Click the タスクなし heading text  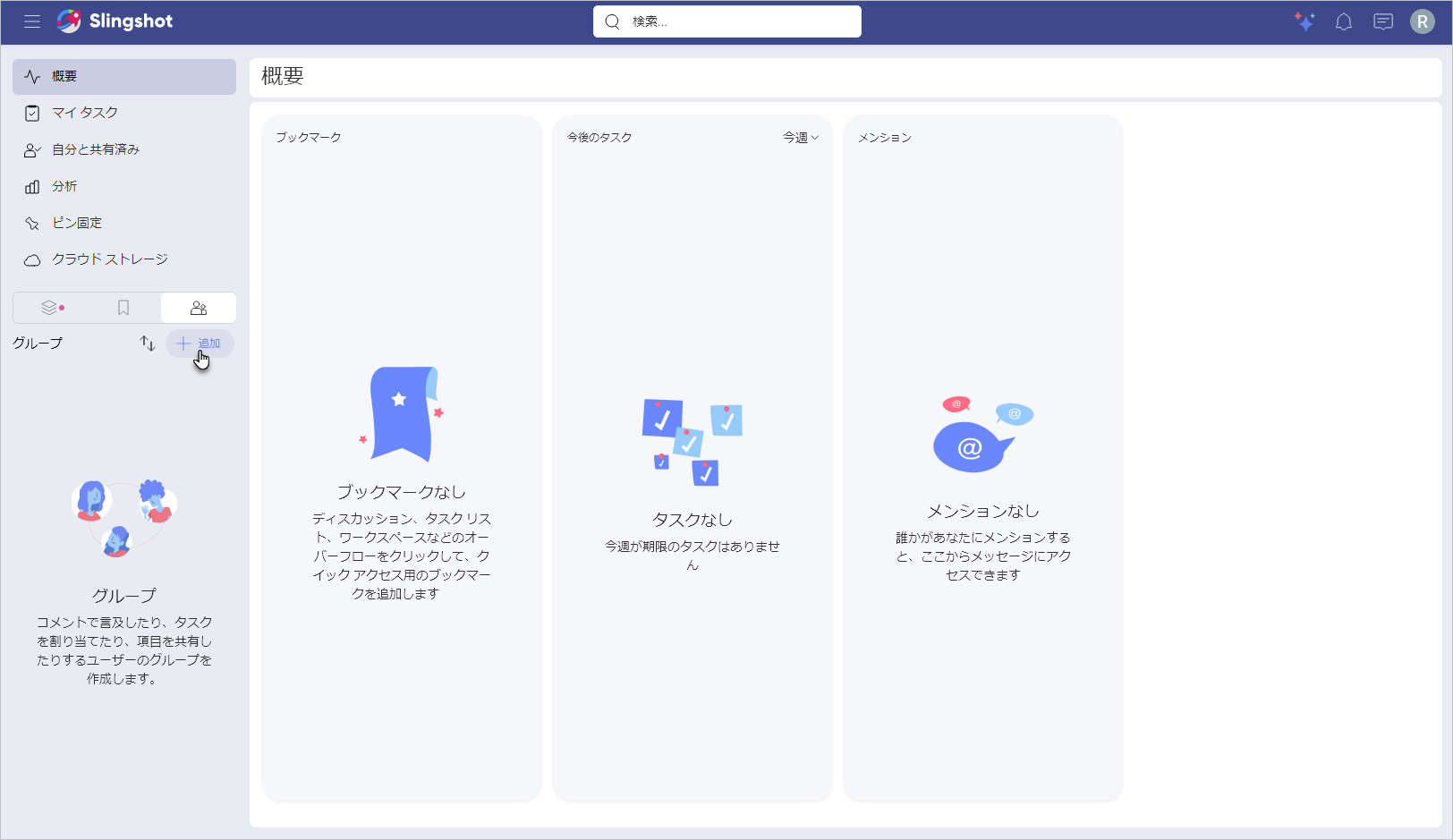pos(692,520)
